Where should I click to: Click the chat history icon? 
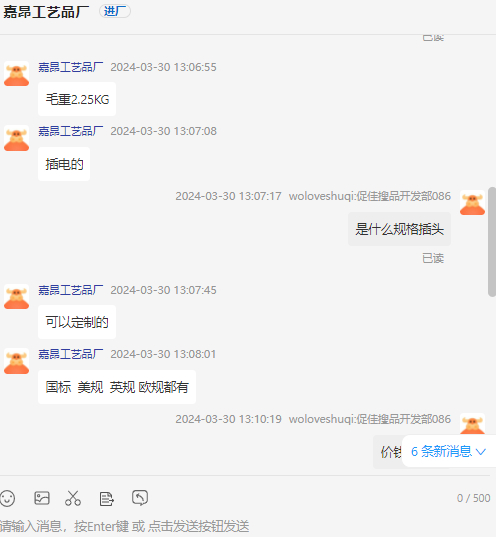pos(140,498)
